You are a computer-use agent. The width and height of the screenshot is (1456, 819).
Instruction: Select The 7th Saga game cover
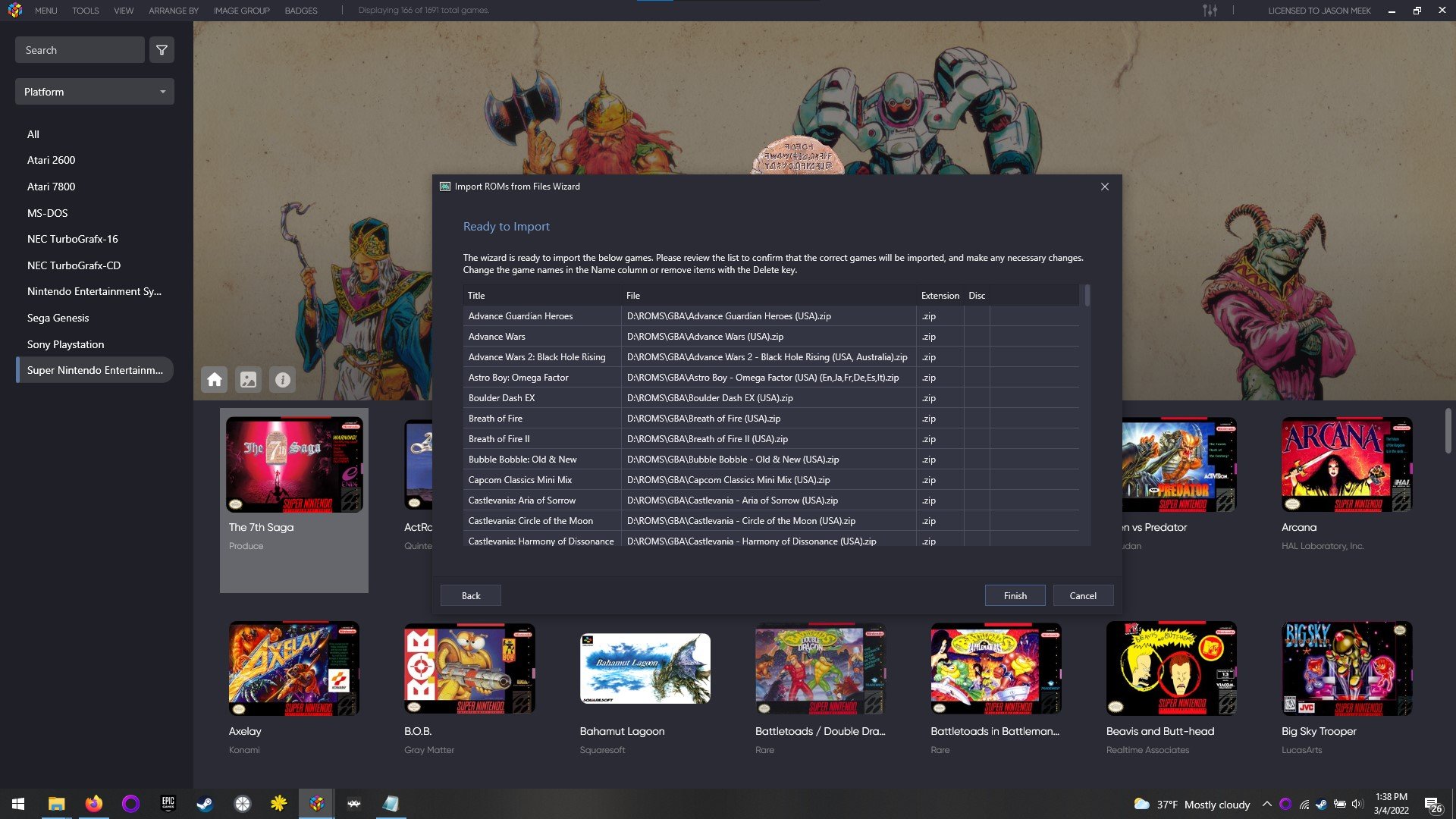pos(294,464)
